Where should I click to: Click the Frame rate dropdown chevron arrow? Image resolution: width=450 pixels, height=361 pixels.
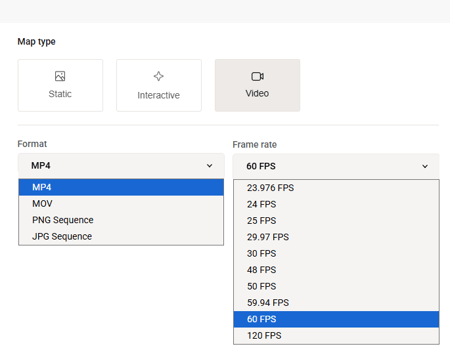[425, 166]
